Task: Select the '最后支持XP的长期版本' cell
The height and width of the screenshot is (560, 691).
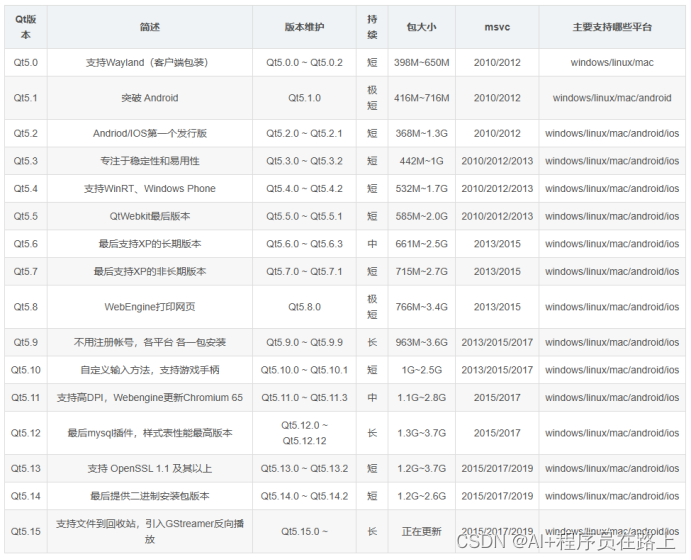Action: 150,244
